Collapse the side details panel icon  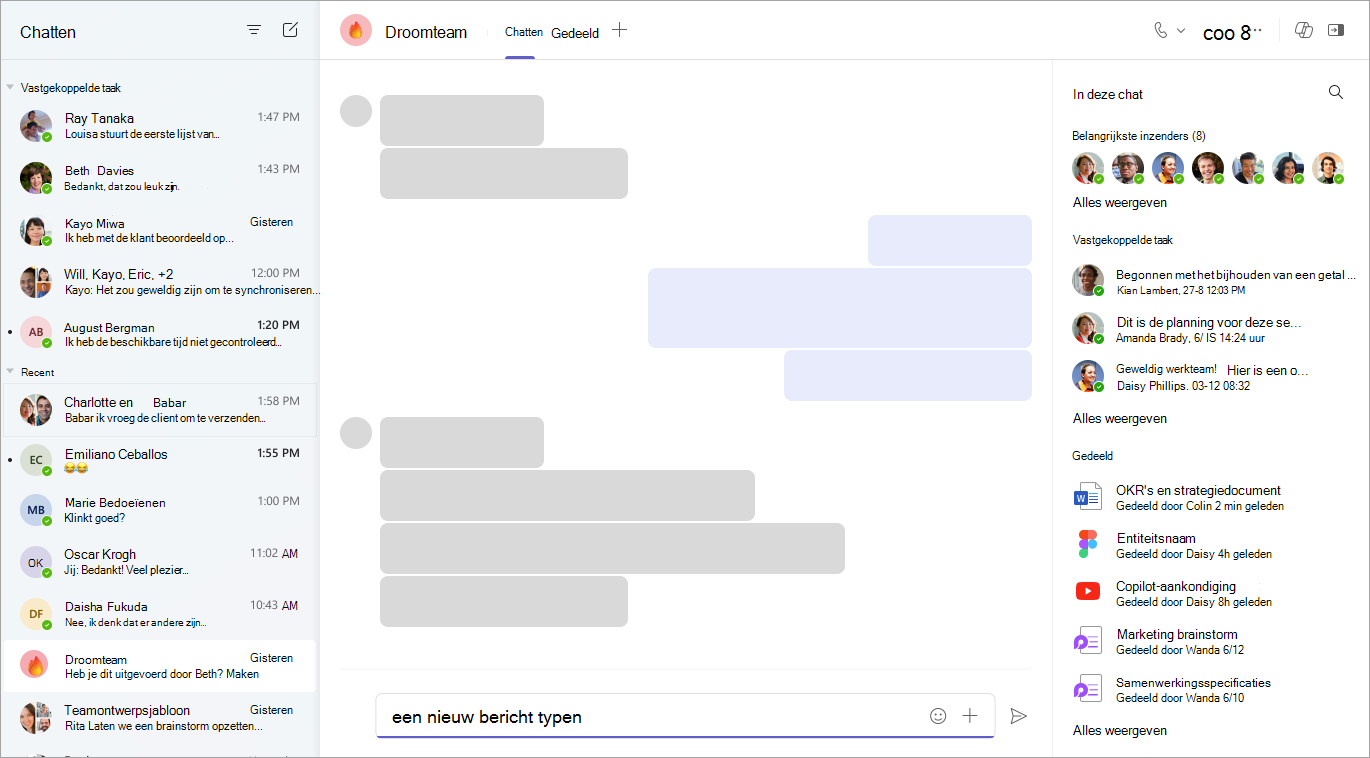(x=1336, y=30)
